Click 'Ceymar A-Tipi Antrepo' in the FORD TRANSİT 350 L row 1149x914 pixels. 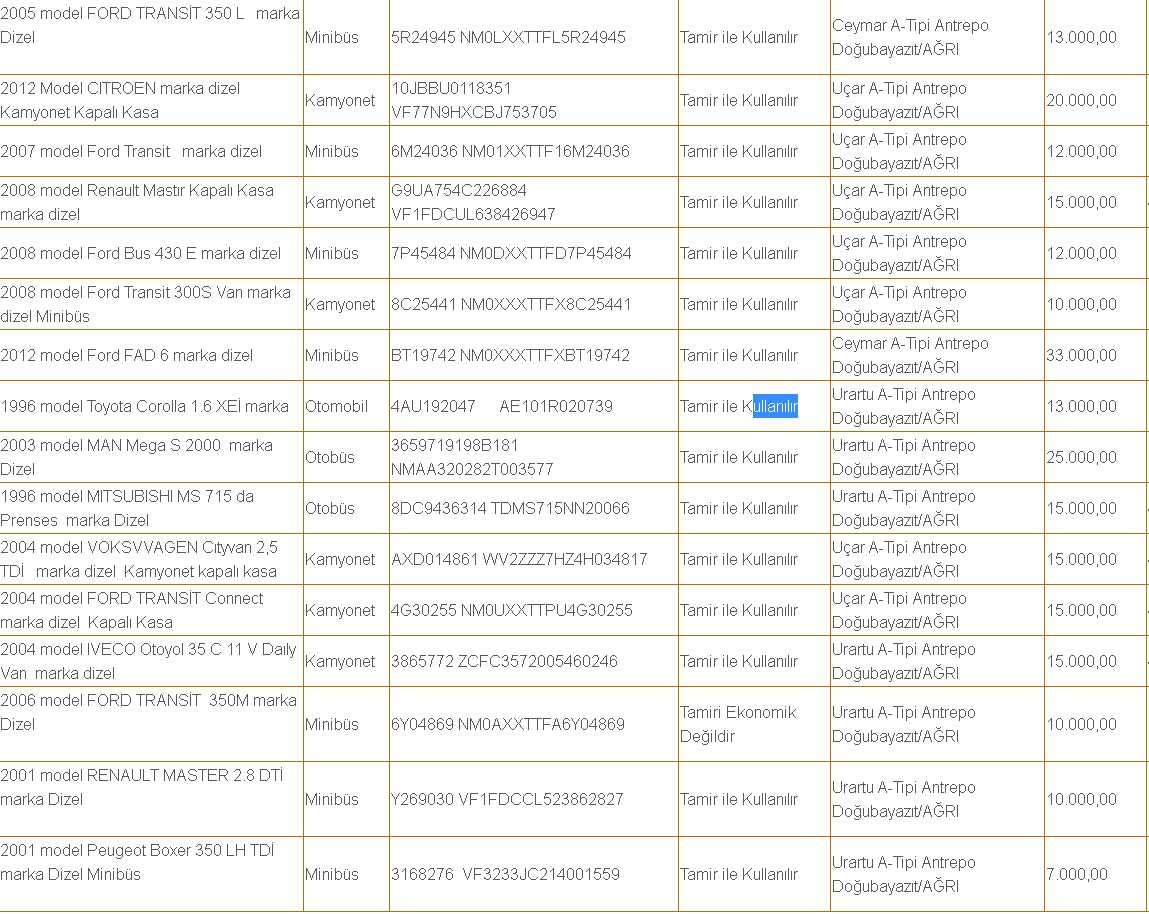tap(910, 26)
